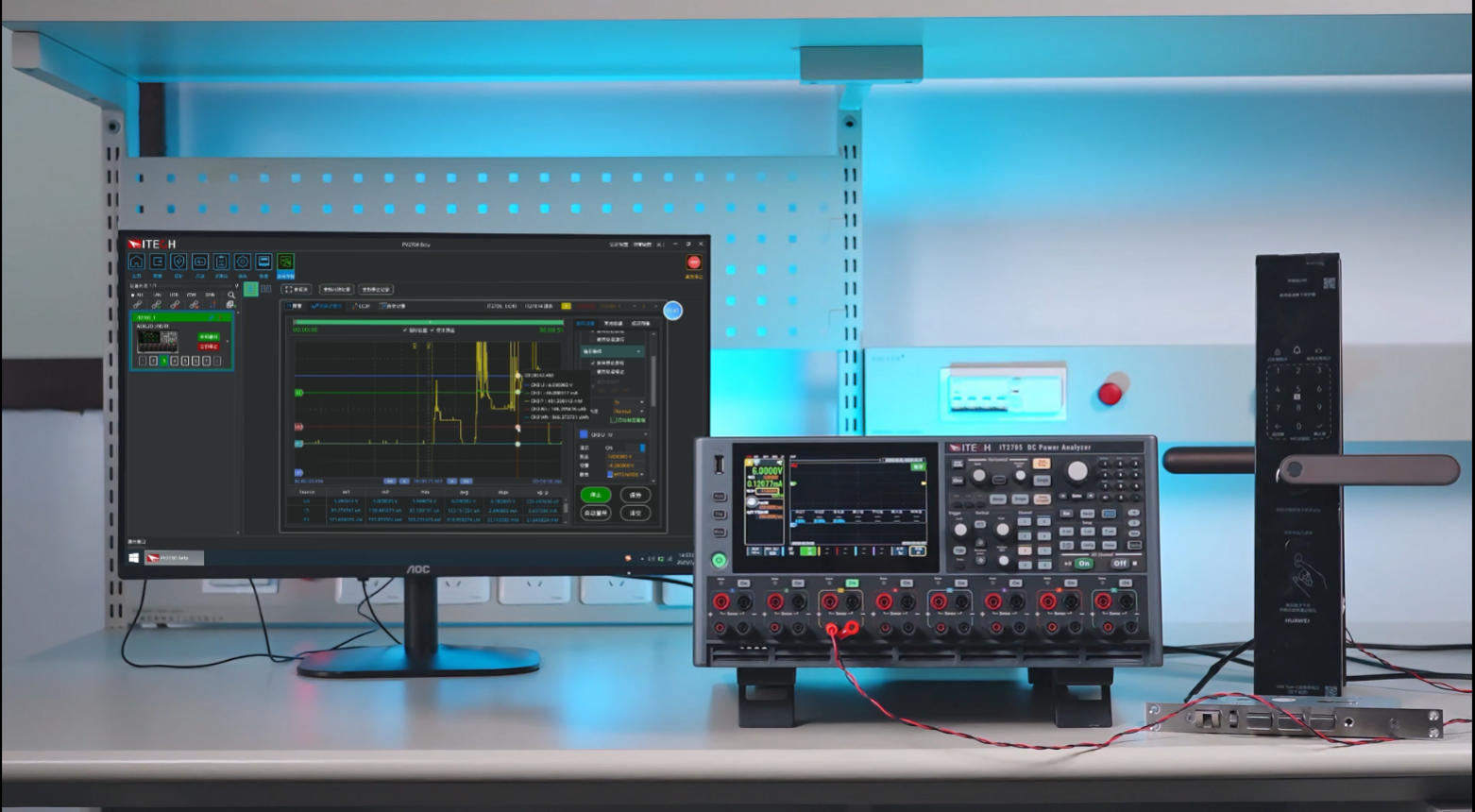
Task: Open the orange dropdown above the Normal dropdown
Action: (628, 403)
